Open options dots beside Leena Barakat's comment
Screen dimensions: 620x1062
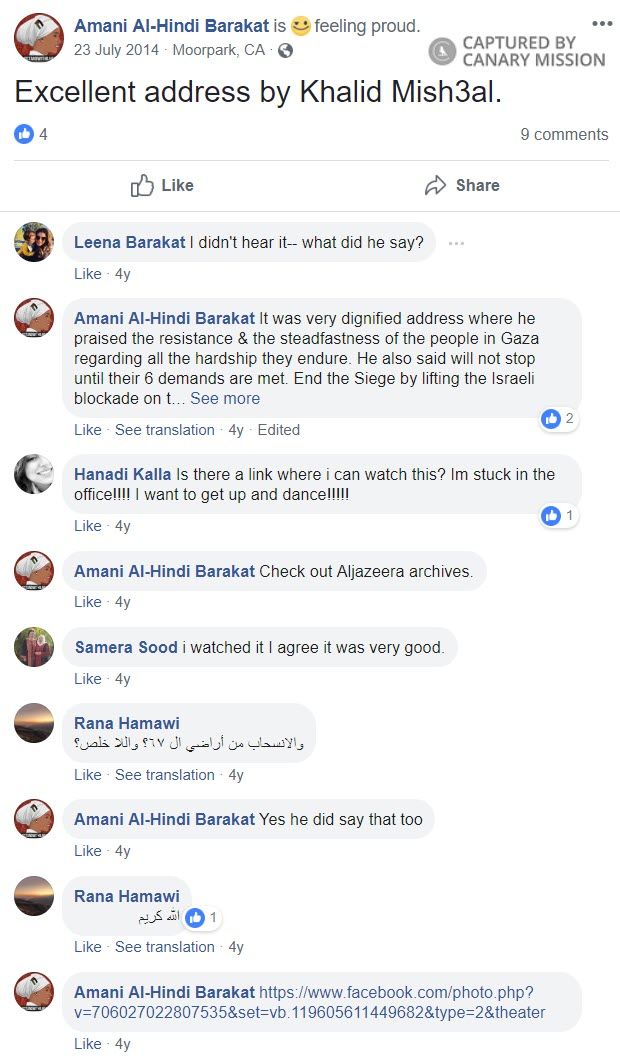tap(456, 243)
